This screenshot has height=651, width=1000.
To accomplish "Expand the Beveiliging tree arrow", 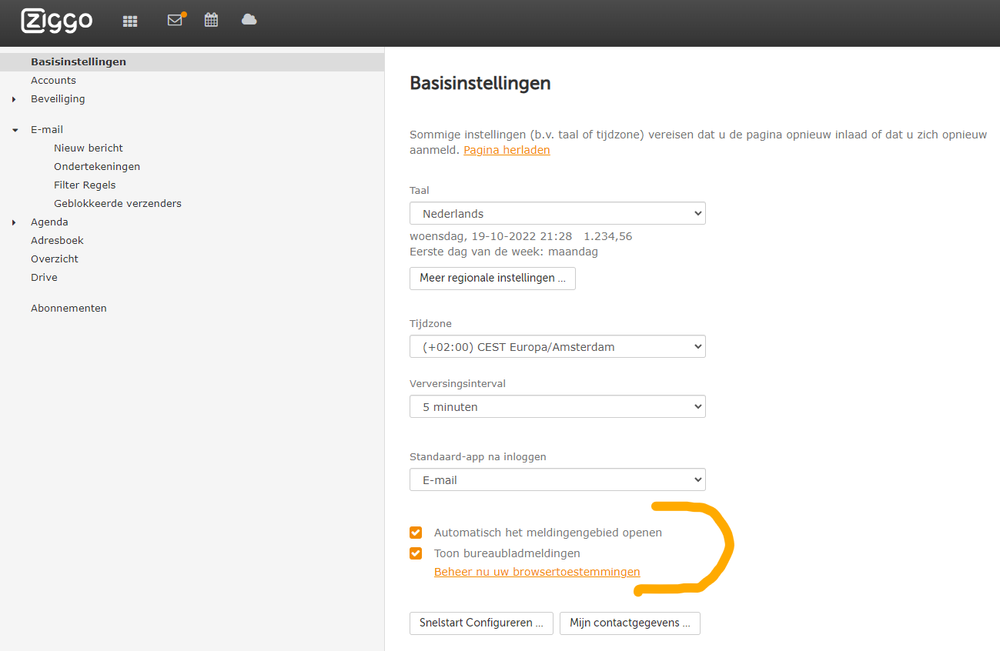I will pos(14,99).
